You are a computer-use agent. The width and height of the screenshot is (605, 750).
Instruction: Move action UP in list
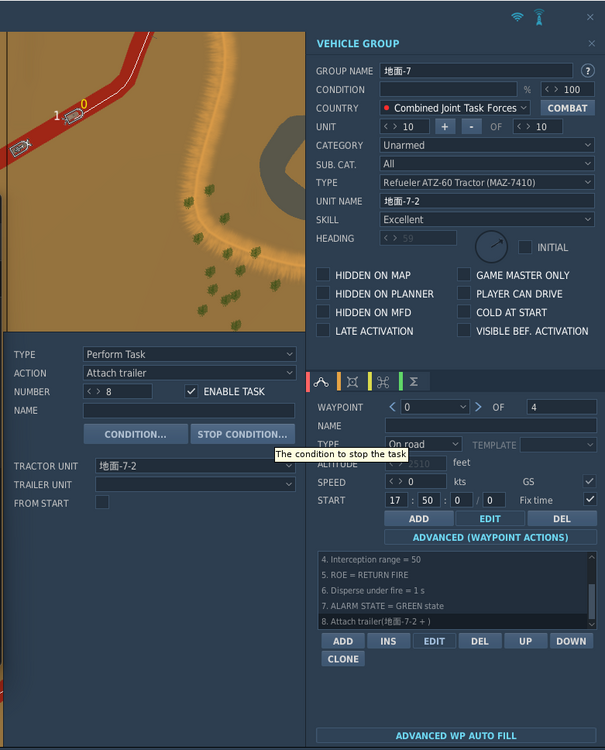point(526,641)
